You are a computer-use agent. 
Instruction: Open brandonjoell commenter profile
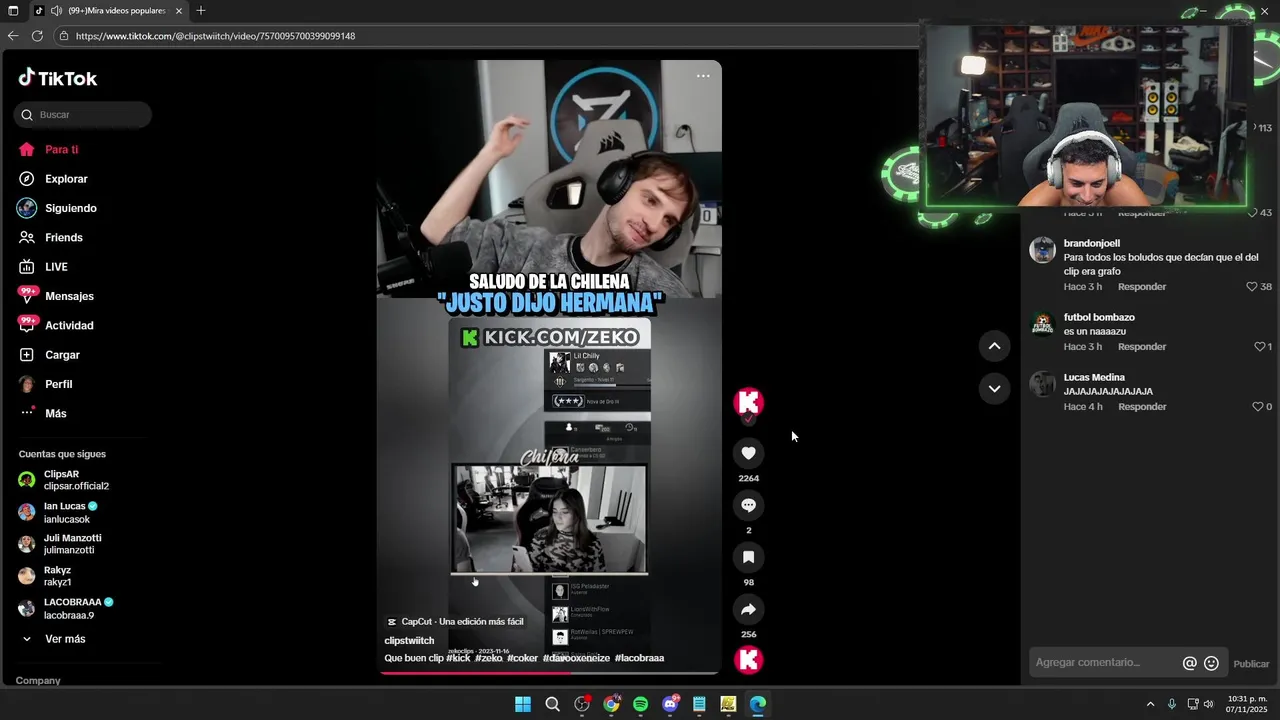point(1091,243)
